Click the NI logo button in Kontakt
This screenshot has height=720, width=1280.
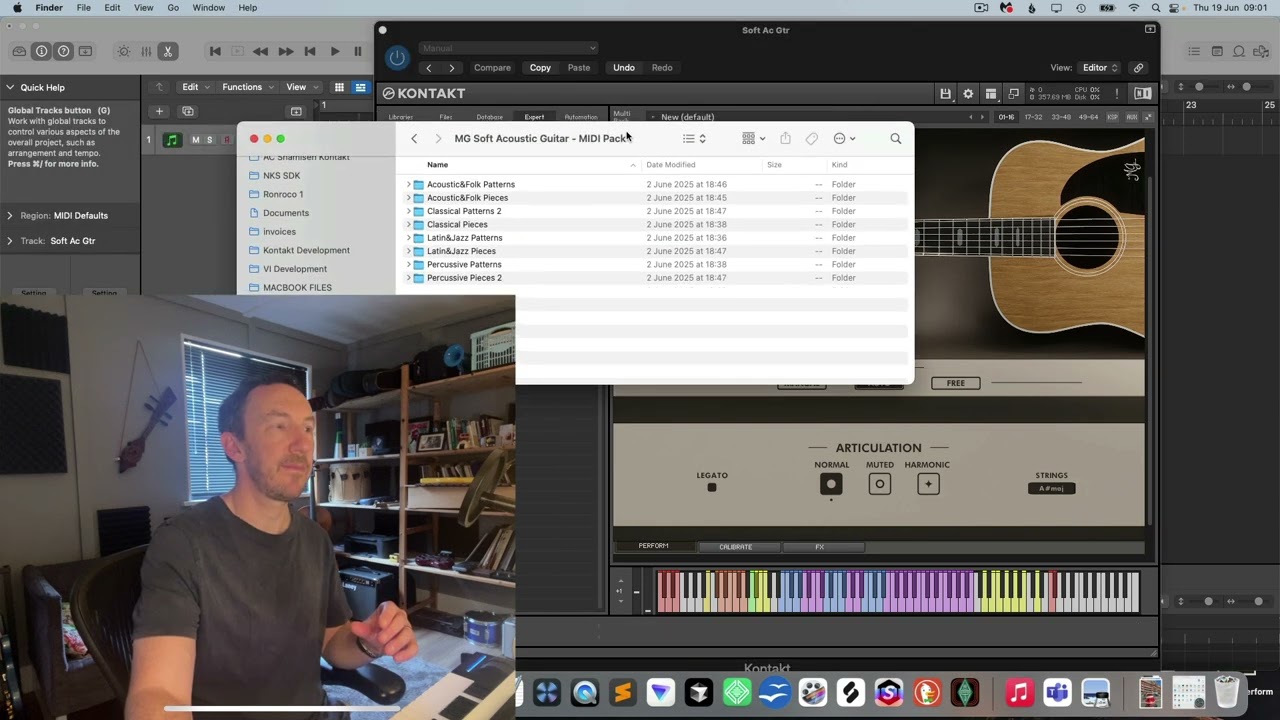coord(1142,93)
